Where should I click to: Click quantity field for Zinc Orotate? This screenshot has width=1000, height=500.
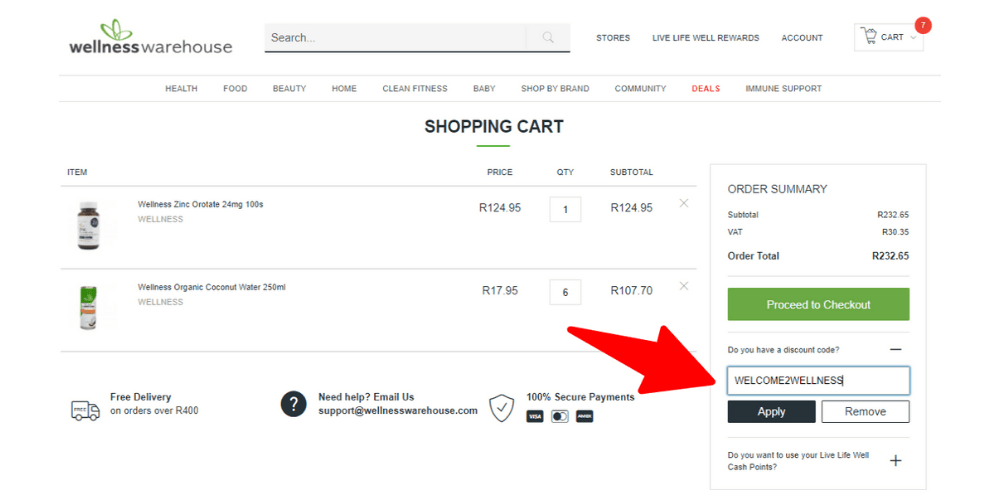pos(565,209)
